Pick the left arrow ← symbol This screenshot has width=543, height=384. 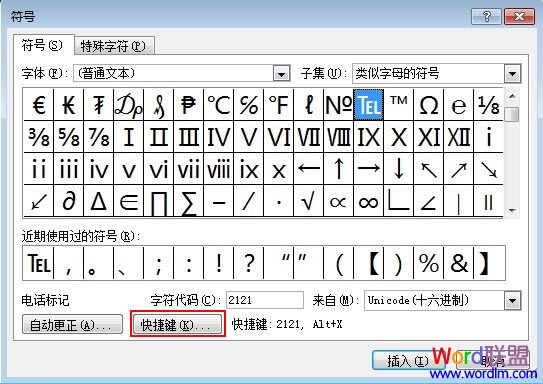(309, 169)
